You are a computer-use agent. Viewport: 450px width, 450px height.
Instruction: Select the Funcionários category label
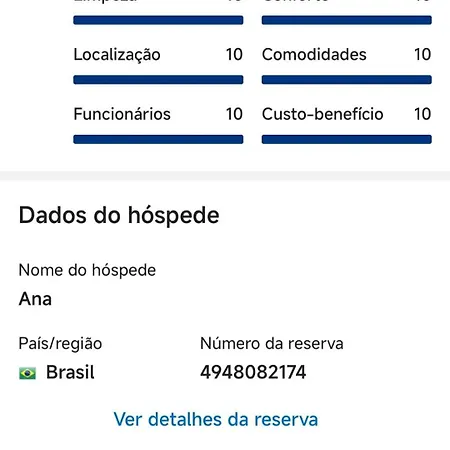[x=122, y=114]
